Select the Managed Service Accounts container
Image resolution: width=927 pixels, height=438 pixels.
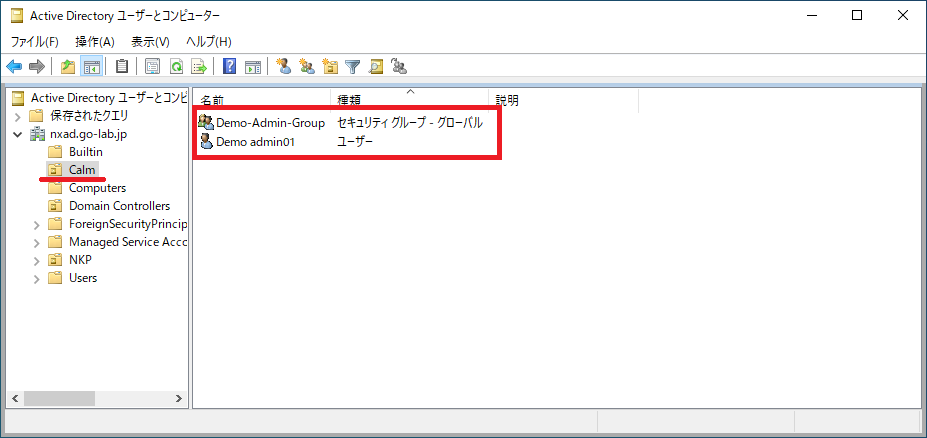[x=128, y=242]
